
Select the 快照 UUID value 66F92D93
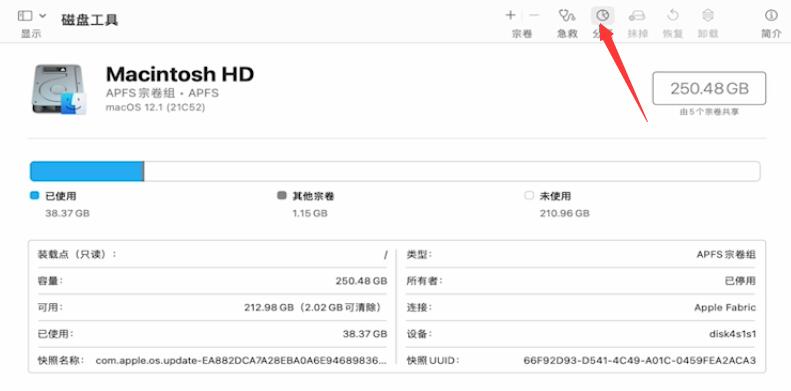[x=640, y=360]
